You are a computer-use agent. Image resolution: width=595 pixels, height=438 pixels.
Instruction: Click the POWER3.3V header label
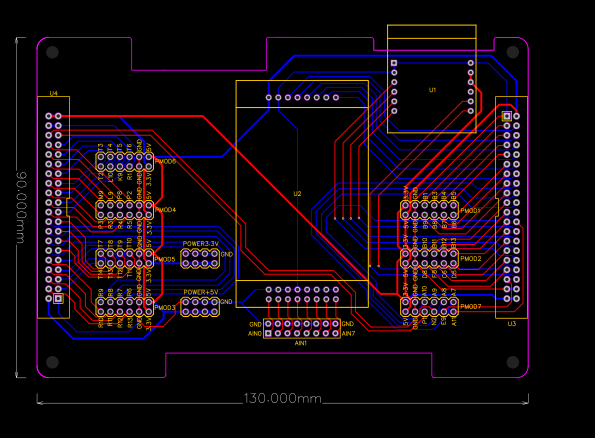pos(200,244)
